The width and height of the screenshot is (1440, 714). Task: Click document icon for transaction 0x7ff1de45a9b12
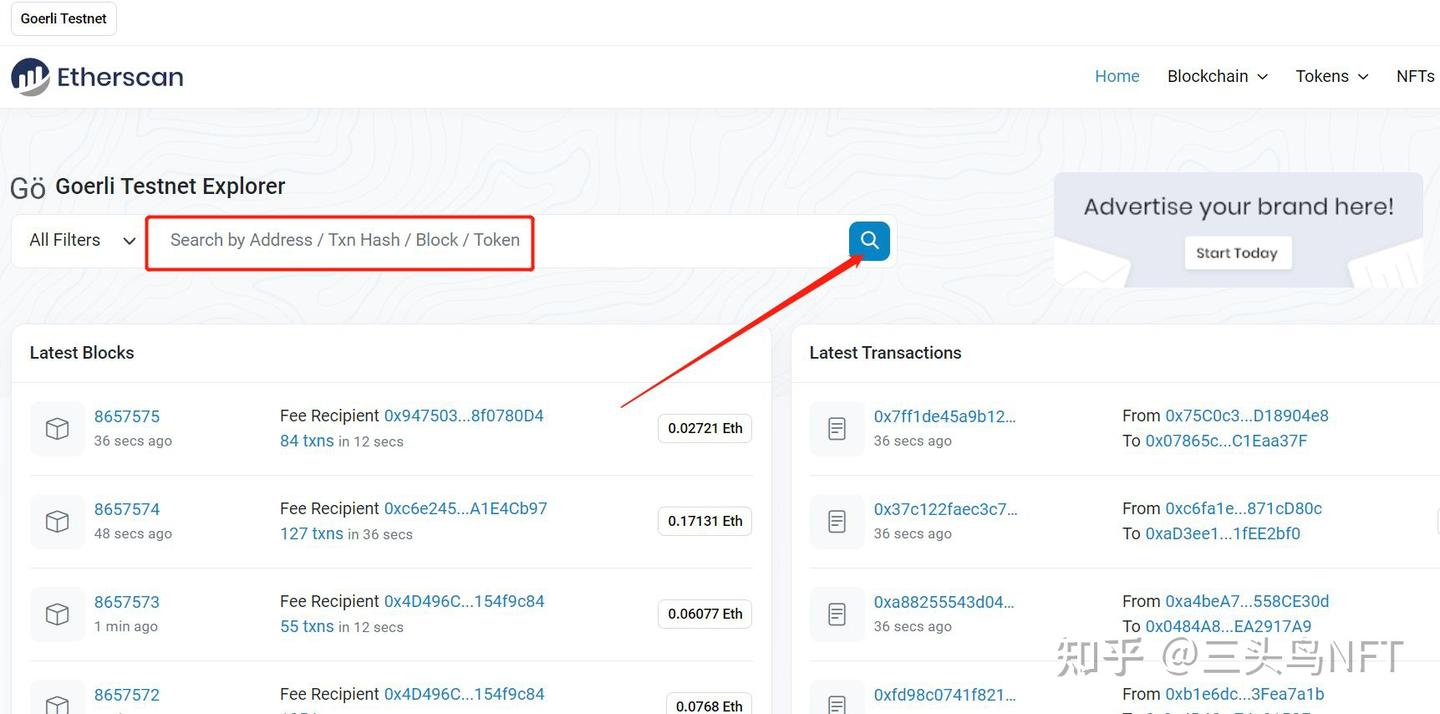837,428
